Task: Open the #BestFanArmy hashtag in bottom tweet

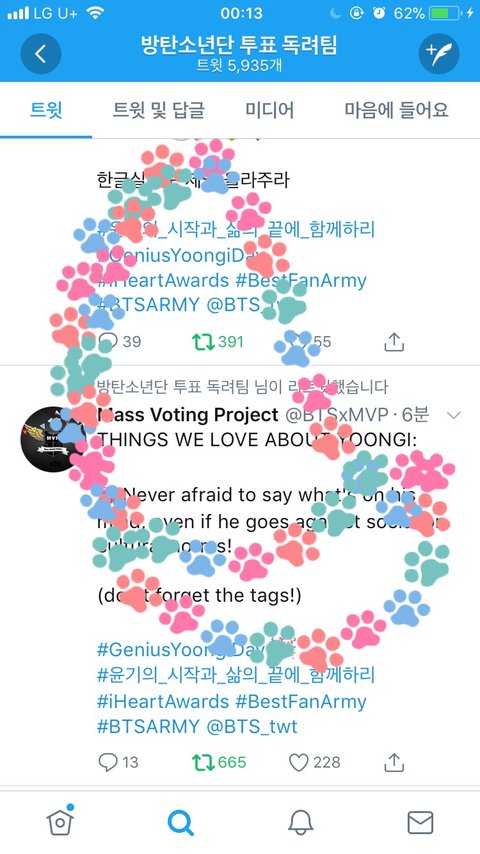Action: pos(301,702)
